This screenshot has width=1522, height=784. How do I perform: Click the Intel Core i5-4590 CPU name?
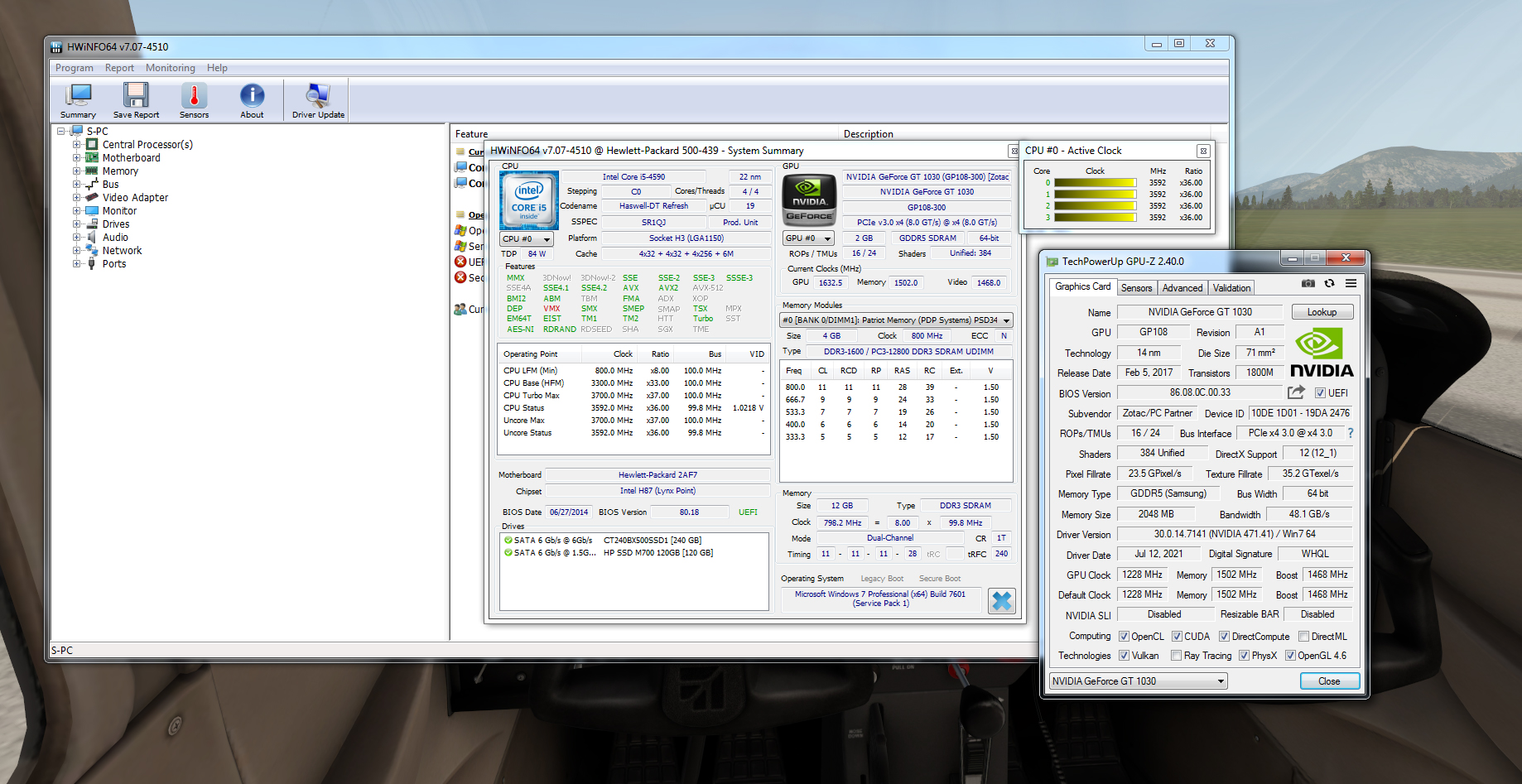click(x=633, y=176)
